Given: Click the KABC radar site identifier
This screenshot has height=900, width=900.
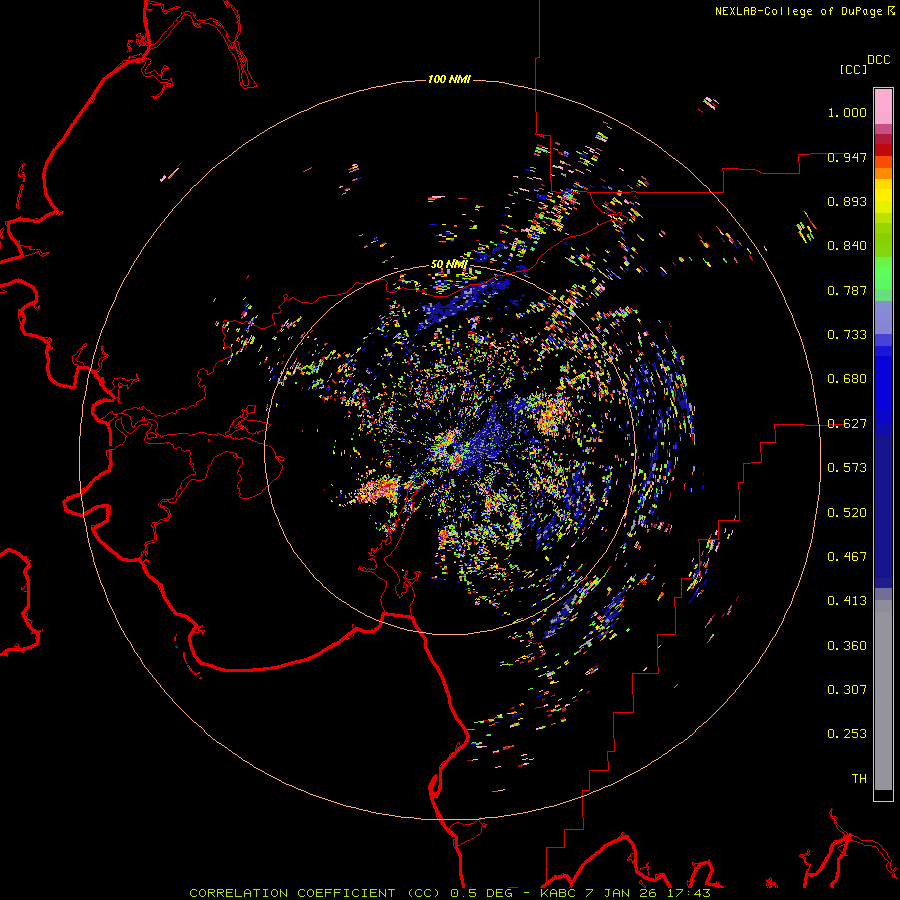Looking at the screenshot, I should click(x=557, y=893).
